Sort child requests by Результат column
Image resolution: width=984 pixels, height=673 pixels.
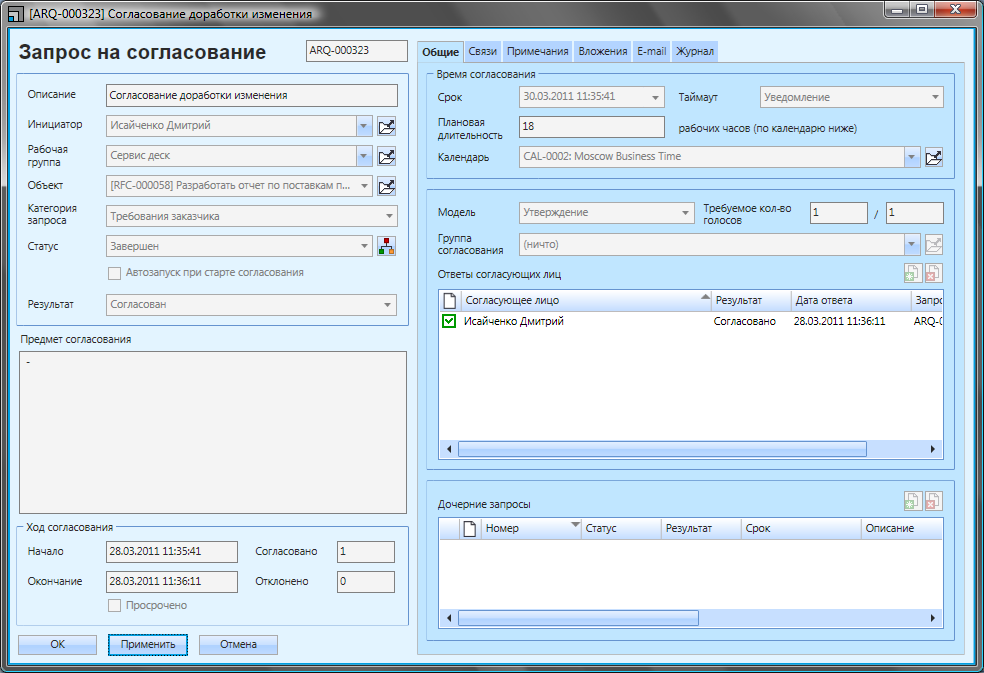point(702,529)
